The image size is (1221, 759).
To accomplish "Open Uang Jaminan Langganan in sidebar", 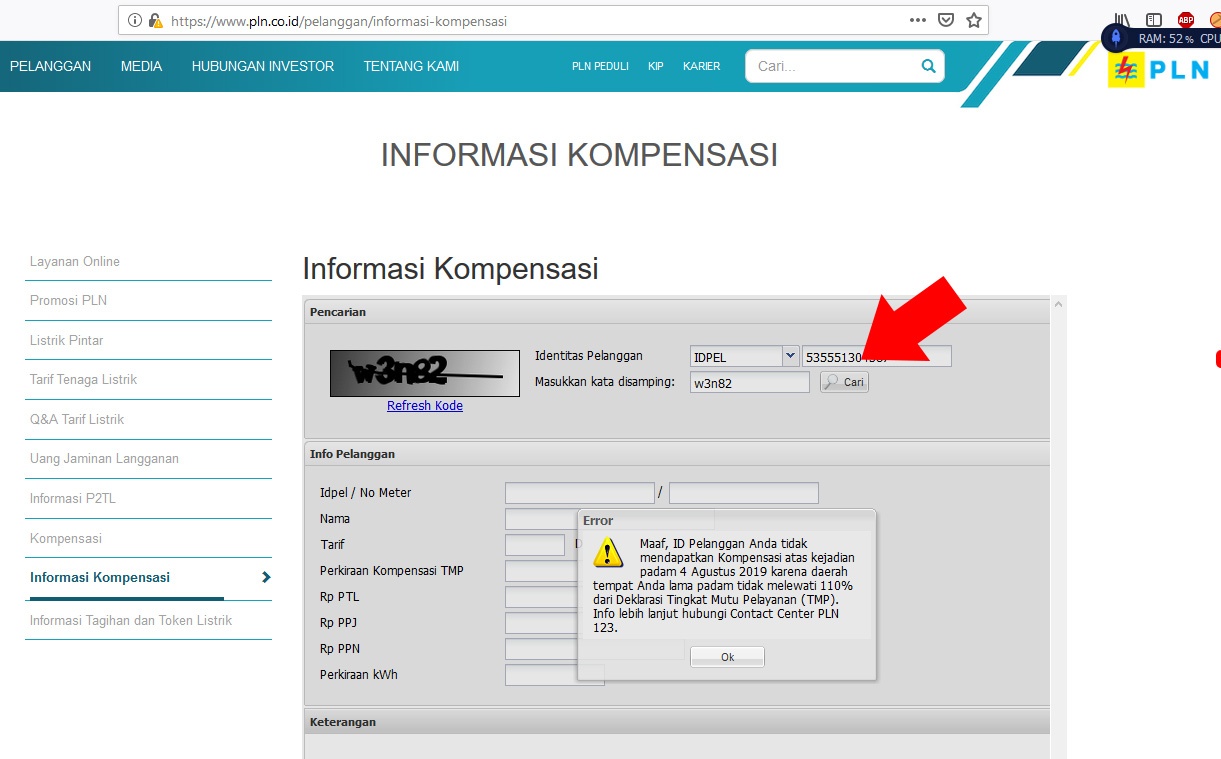I will 104,458.
